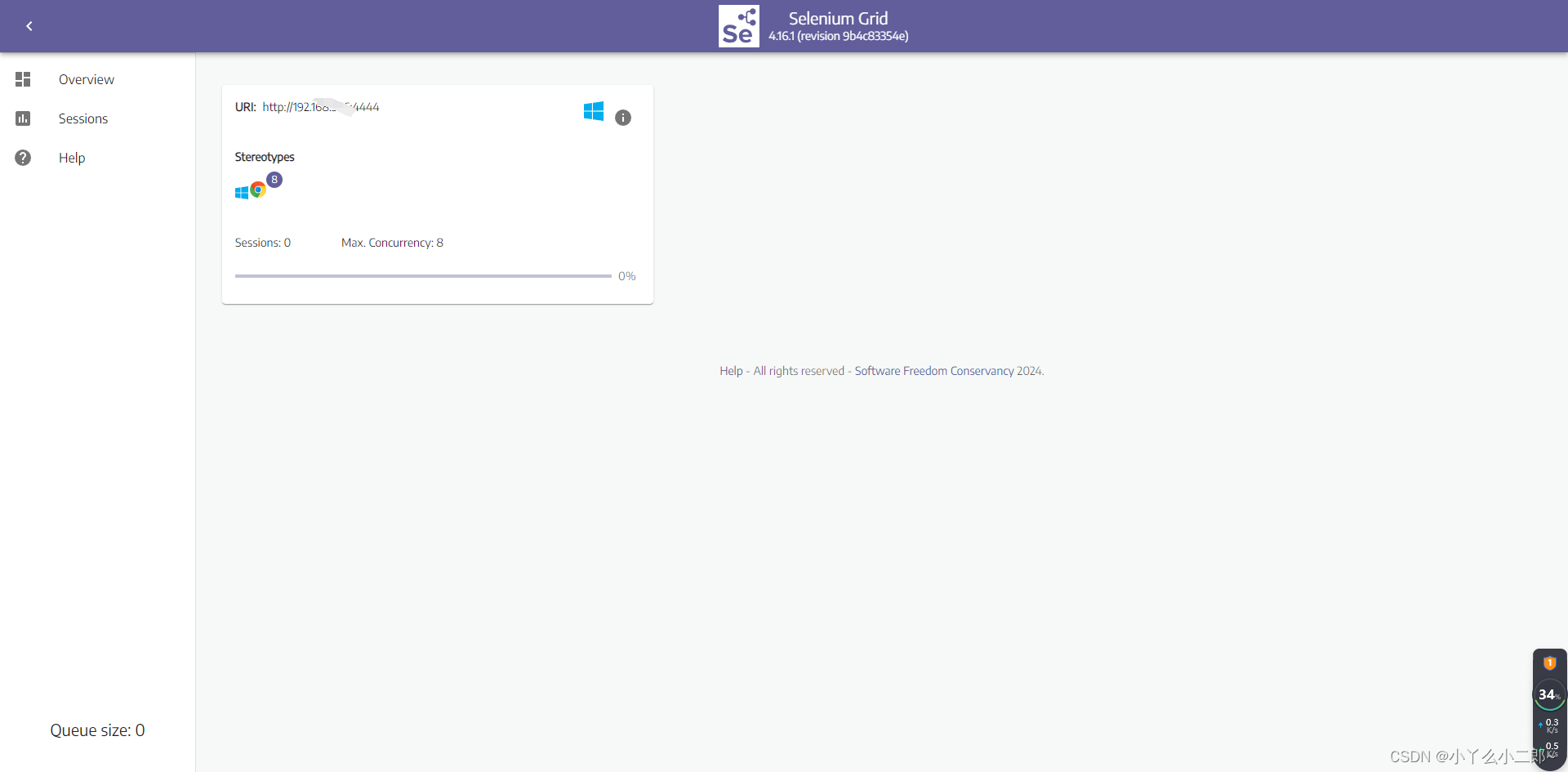
Task: Open Software Freedom Conservancy link
Action: [934, 371]
